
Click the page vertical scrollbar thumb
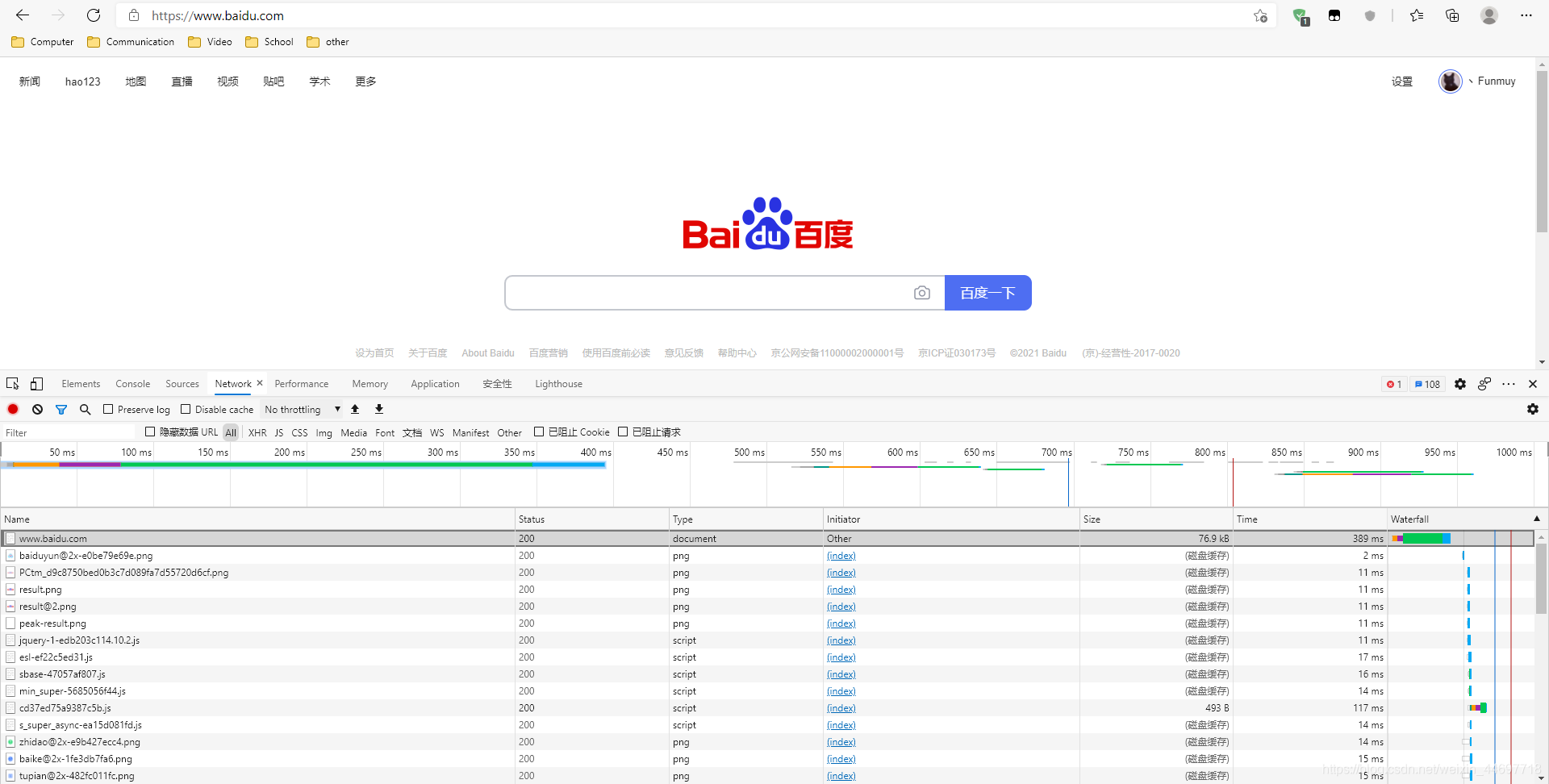[x=1542, y=152]
